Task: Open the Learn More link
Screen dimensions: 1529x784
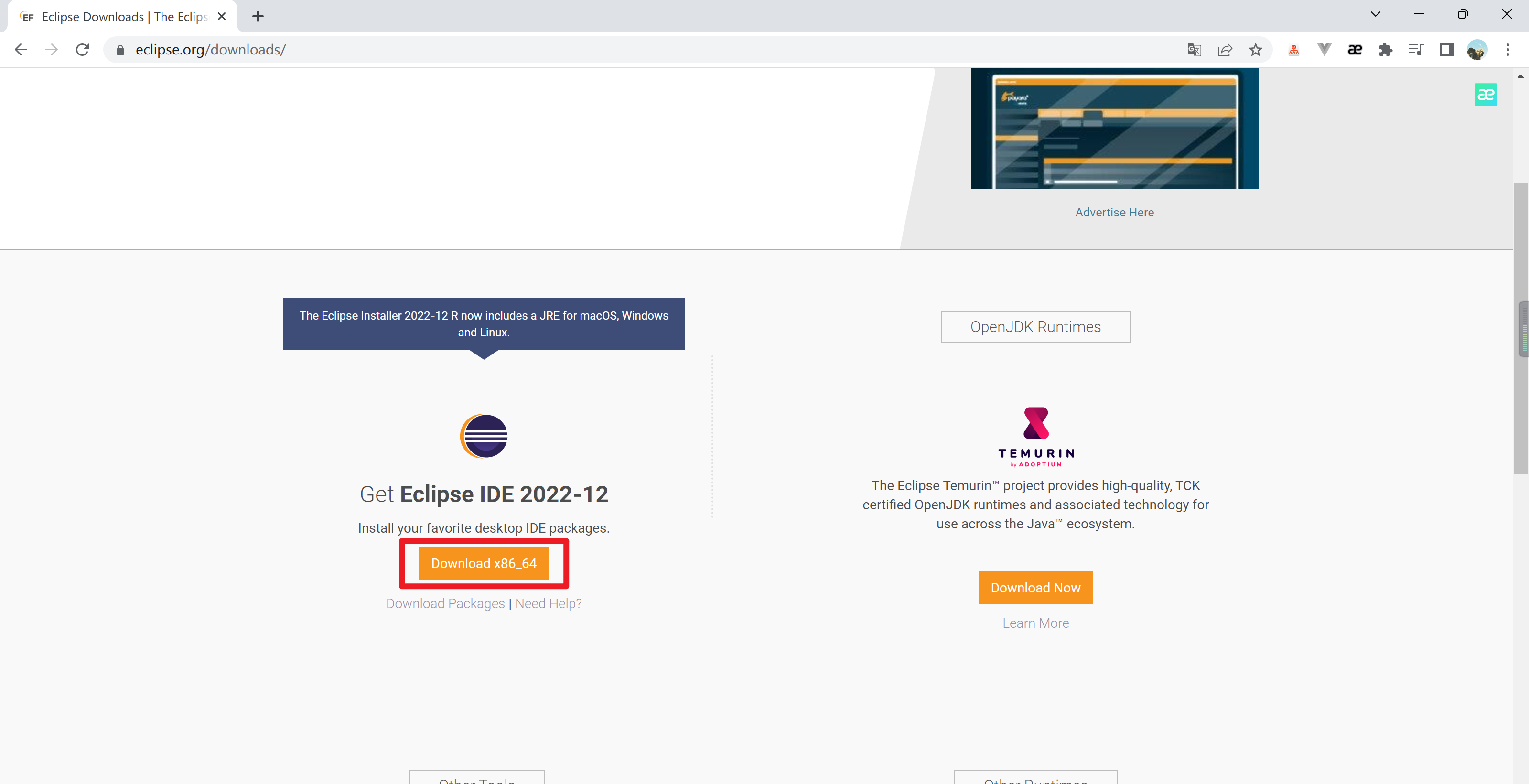Action: 1036,623
